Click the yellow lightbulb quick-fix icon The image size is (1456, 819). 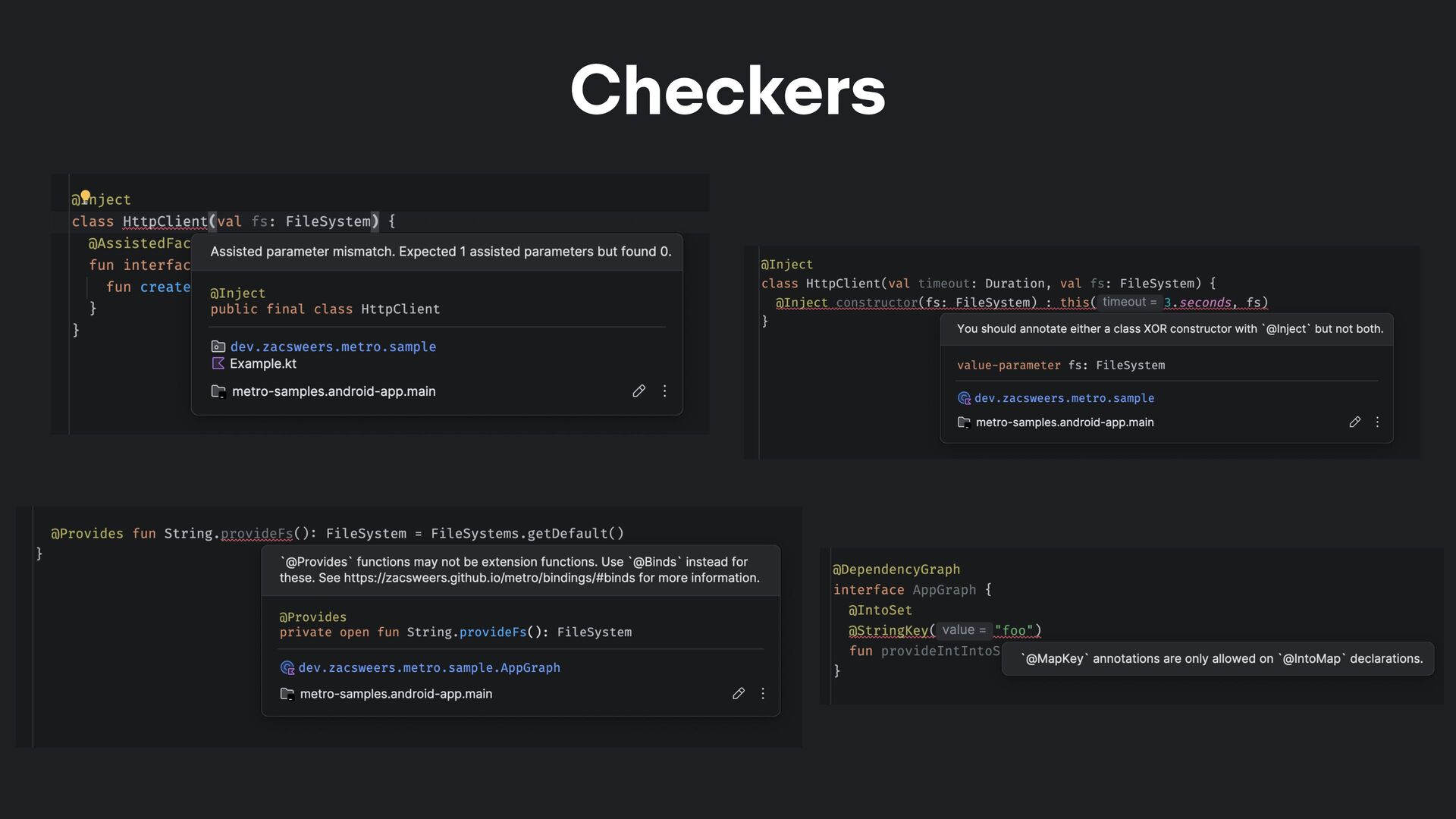[x=86, y=196]
